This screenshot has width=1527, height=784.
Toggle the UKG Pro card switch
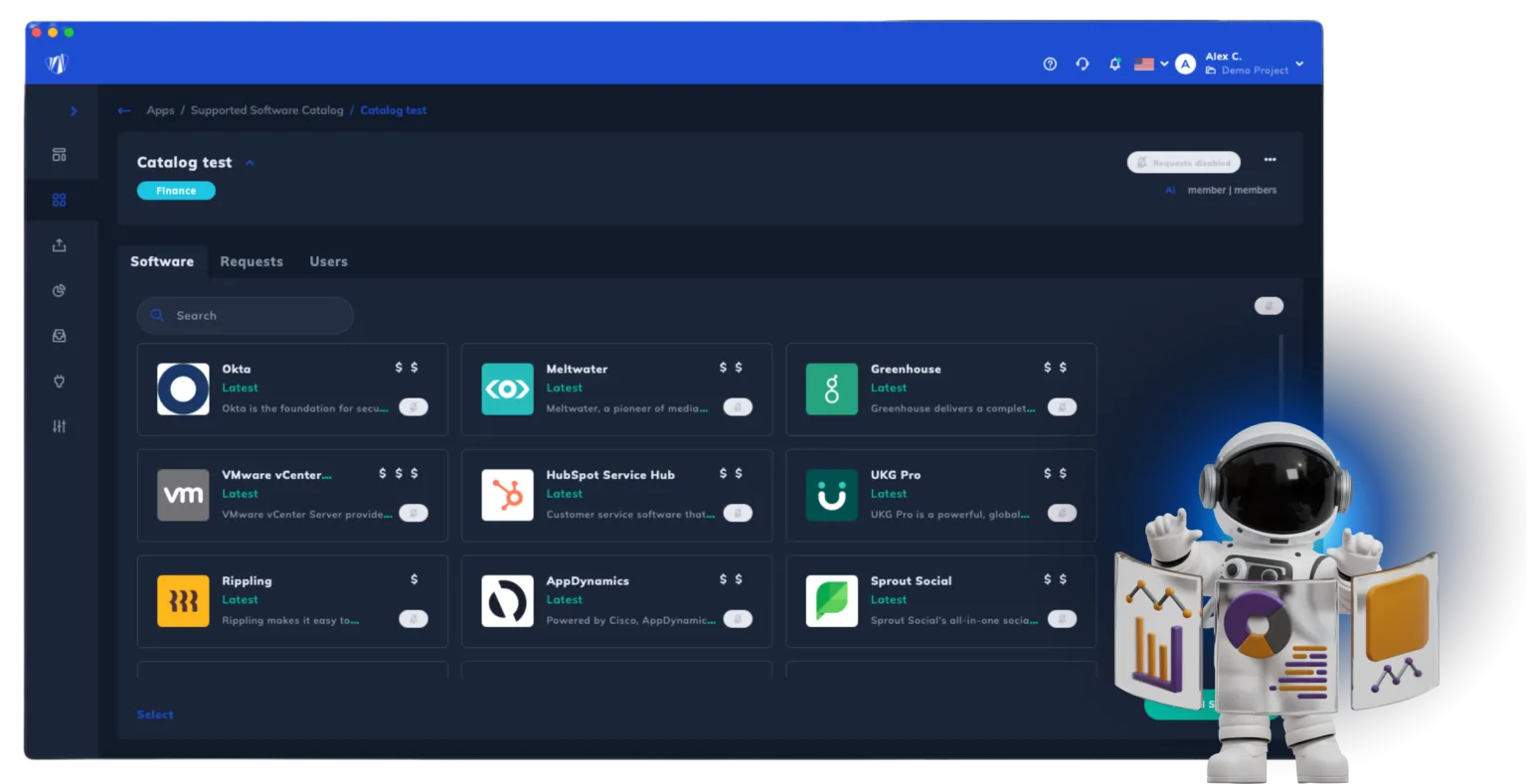click(x=1062, y=513)
